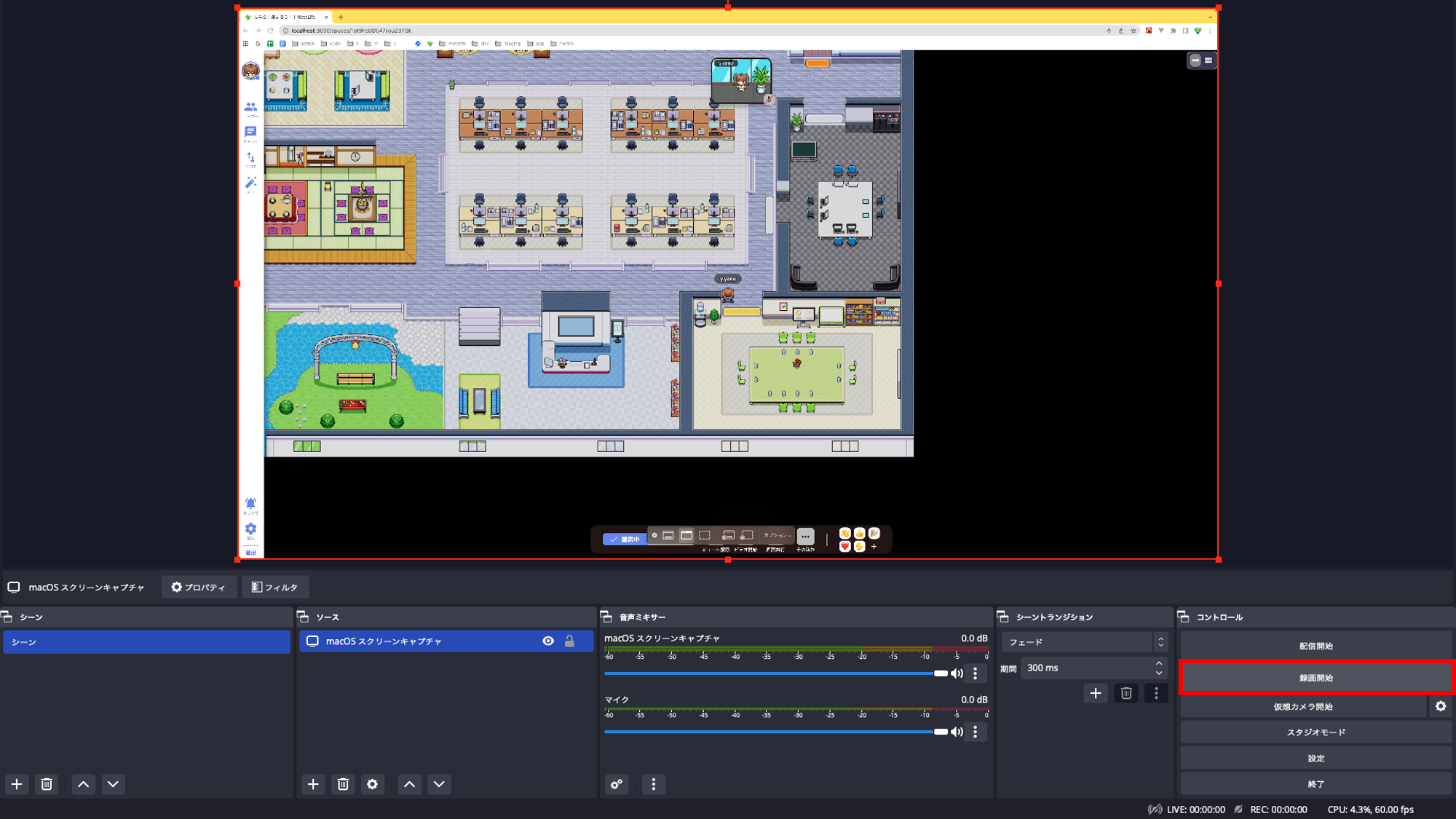The height and width of the screenshot is (819, 1456).
Task: Click the magic wand icon in preview sidebar
Action: [x=250, y=182]
